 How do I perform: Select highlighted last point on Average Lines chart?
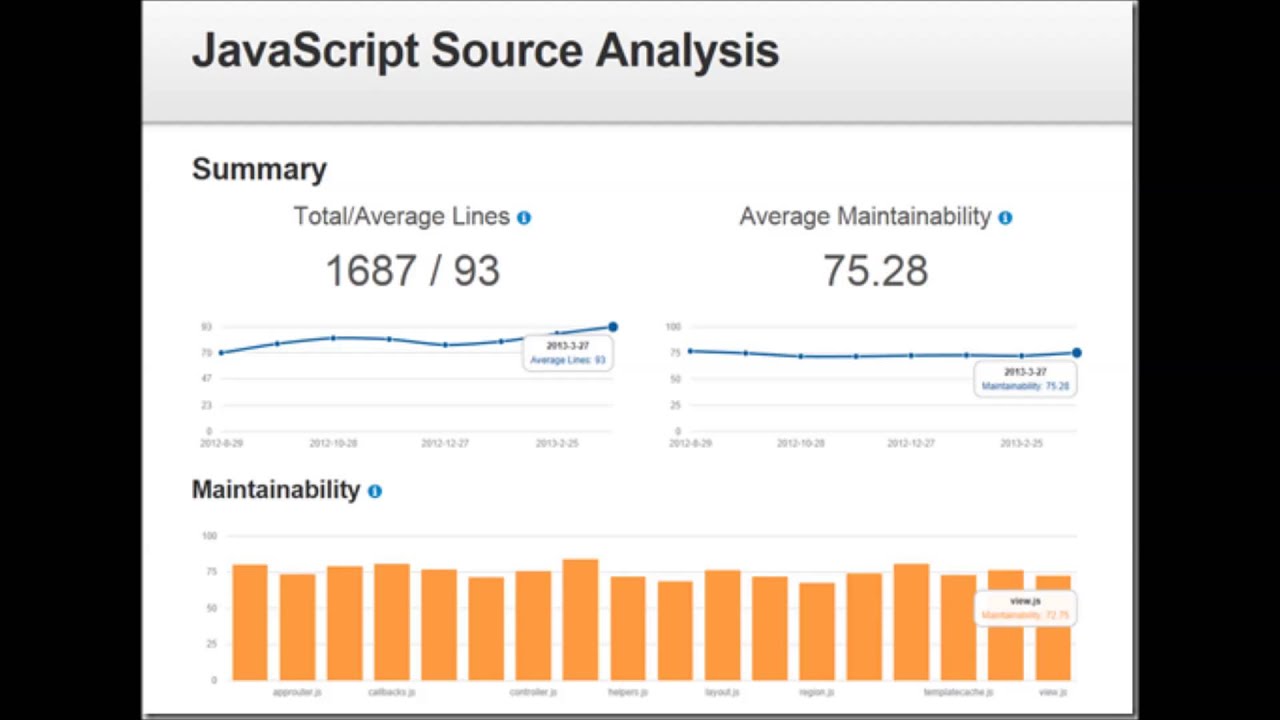(x=613, y=327)
